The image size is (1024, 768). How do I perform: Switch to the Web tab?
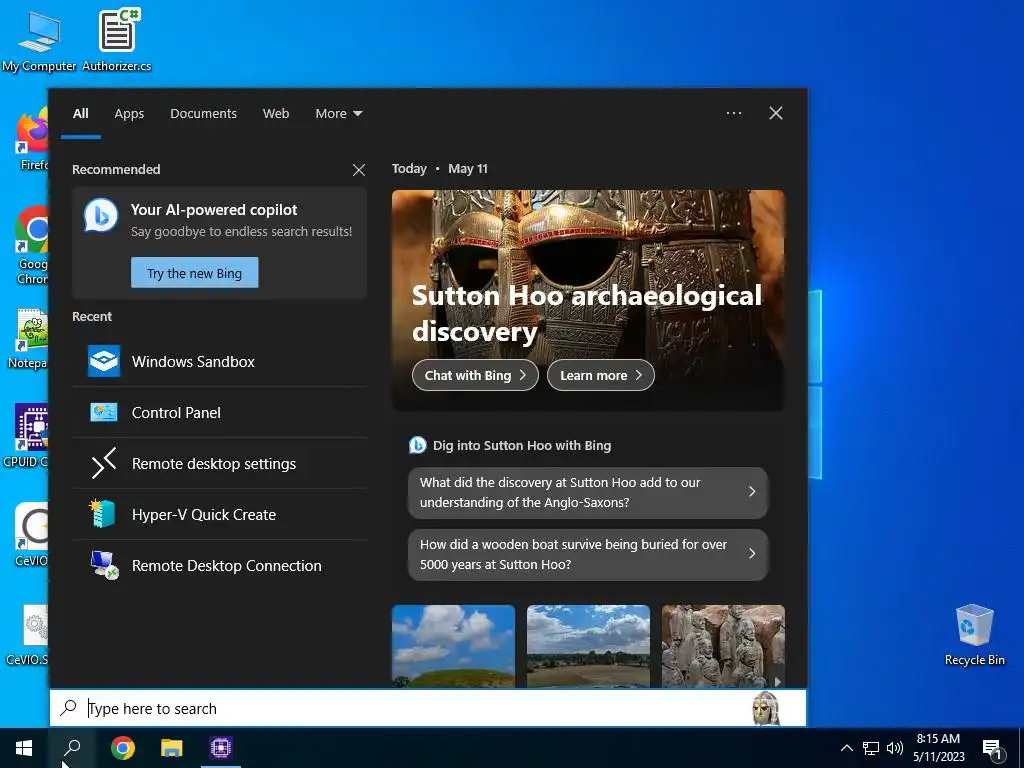[276, 114]
